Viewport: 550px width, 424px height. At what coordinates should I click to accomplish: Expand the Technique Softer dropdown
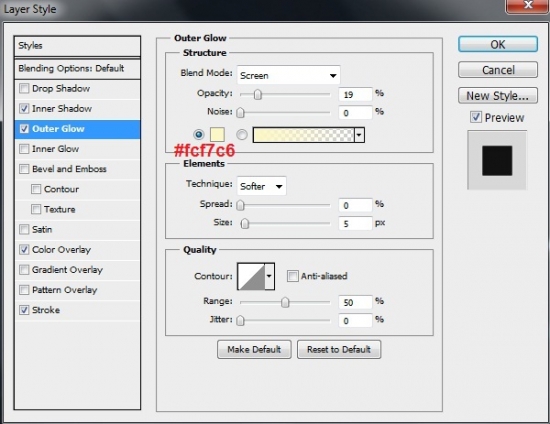point(261,186)
